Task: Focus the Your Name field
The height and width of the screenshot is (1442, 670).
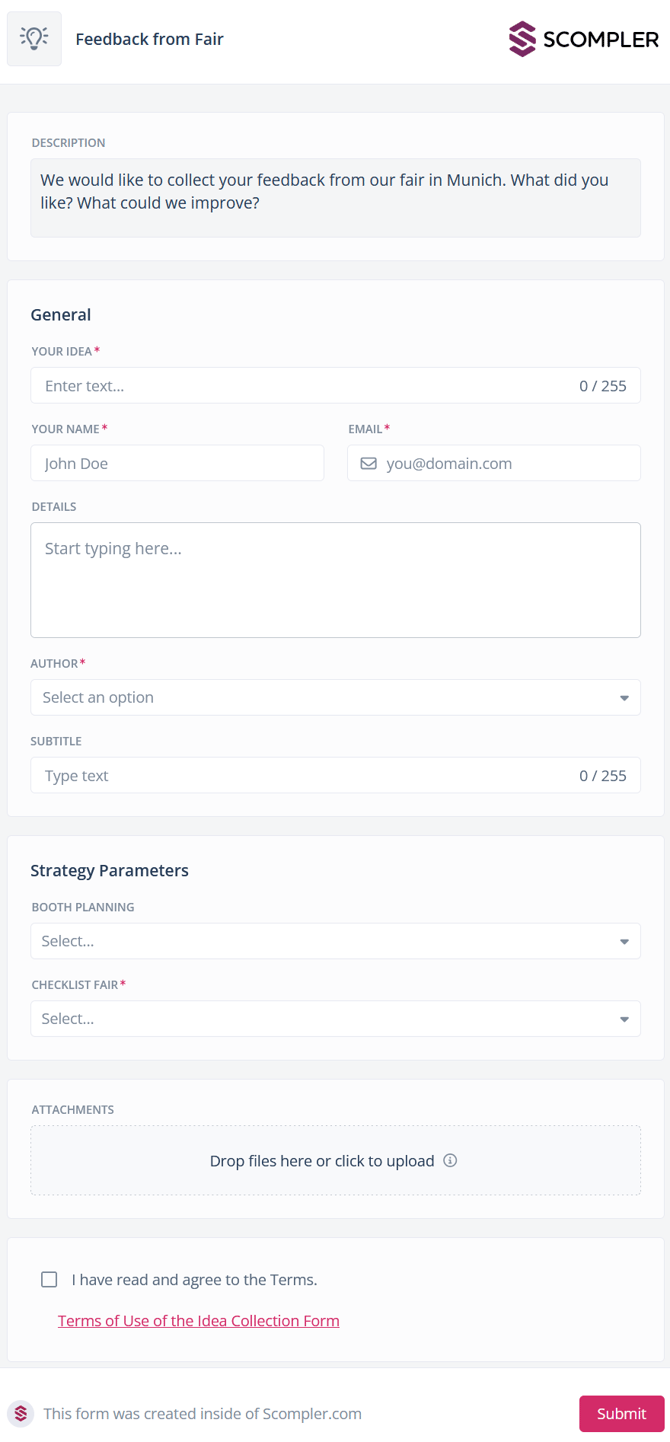Action: pyautogui.click(x=177, y=463)
